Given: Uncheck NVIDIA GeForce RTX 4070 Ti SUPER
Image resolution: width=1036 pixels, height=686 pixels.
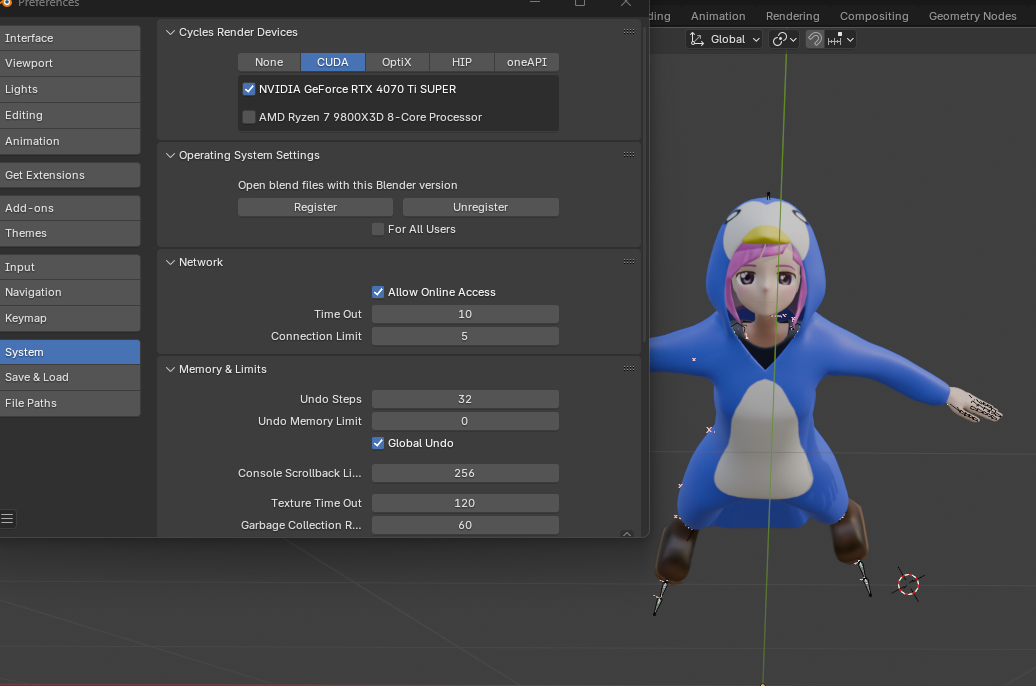Looking at the screenshot, I should click(249, 89).
